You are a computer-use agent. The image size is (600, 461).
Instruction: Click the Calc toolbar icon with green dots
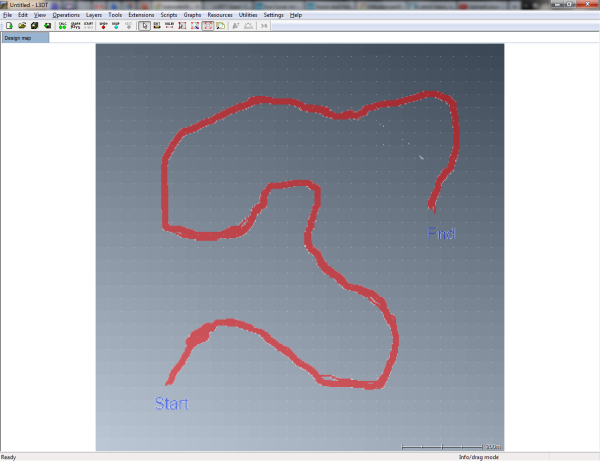pyautogui.click(x=63, y=26)
